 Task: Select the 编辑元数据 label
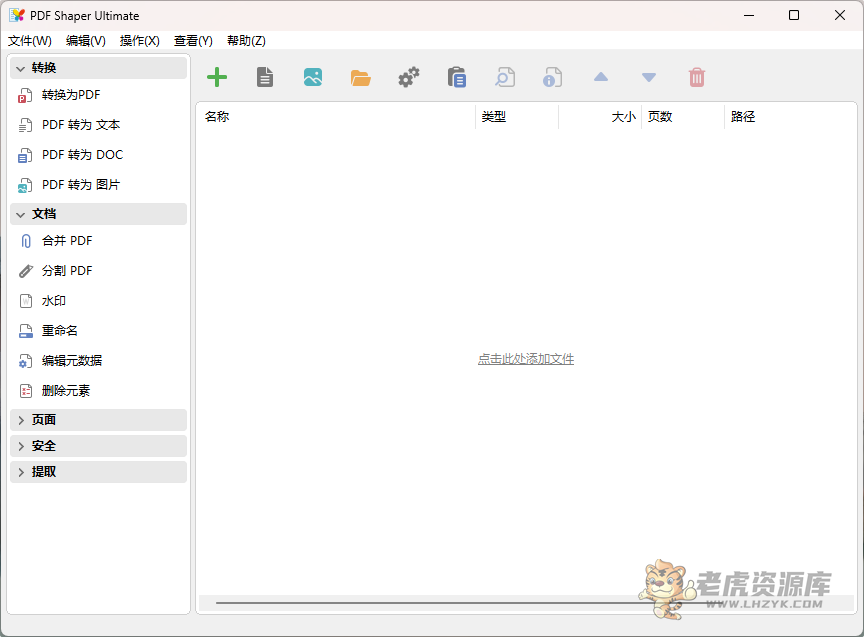click(x=72, y=360)
